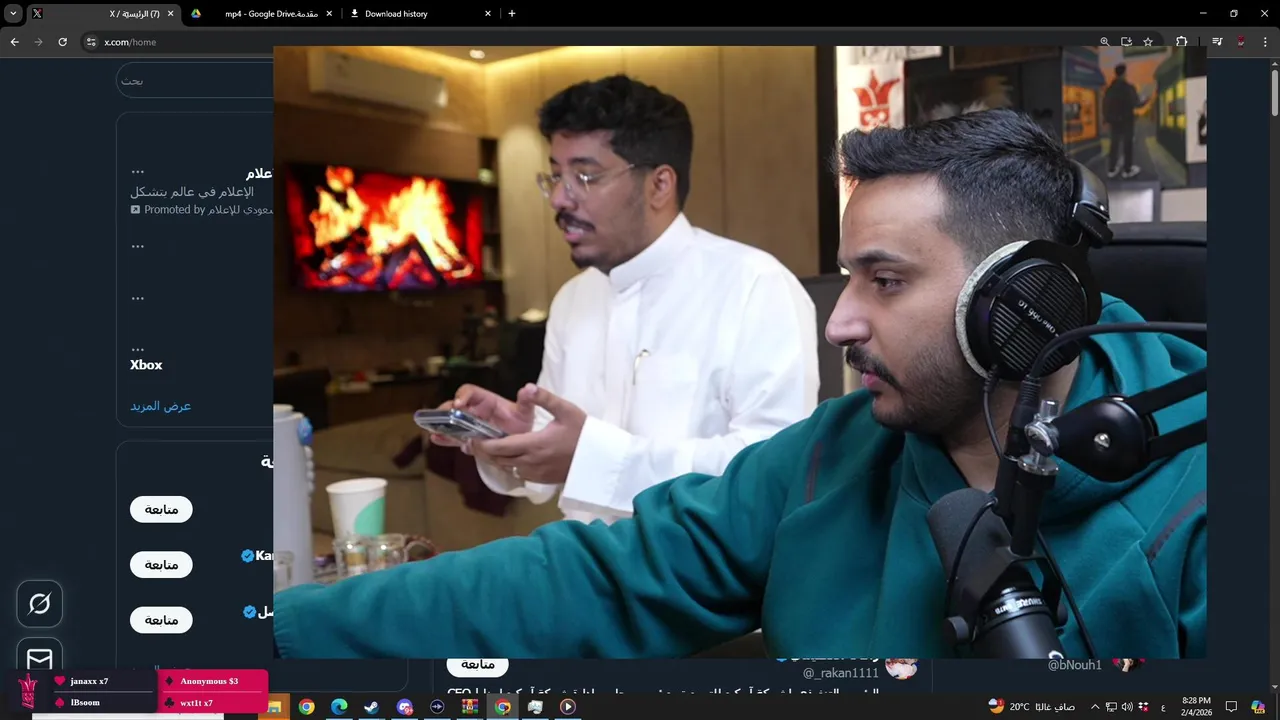Open Discord from the taskbar
Screen dimensions: 1280x720
tap(405, 707)
